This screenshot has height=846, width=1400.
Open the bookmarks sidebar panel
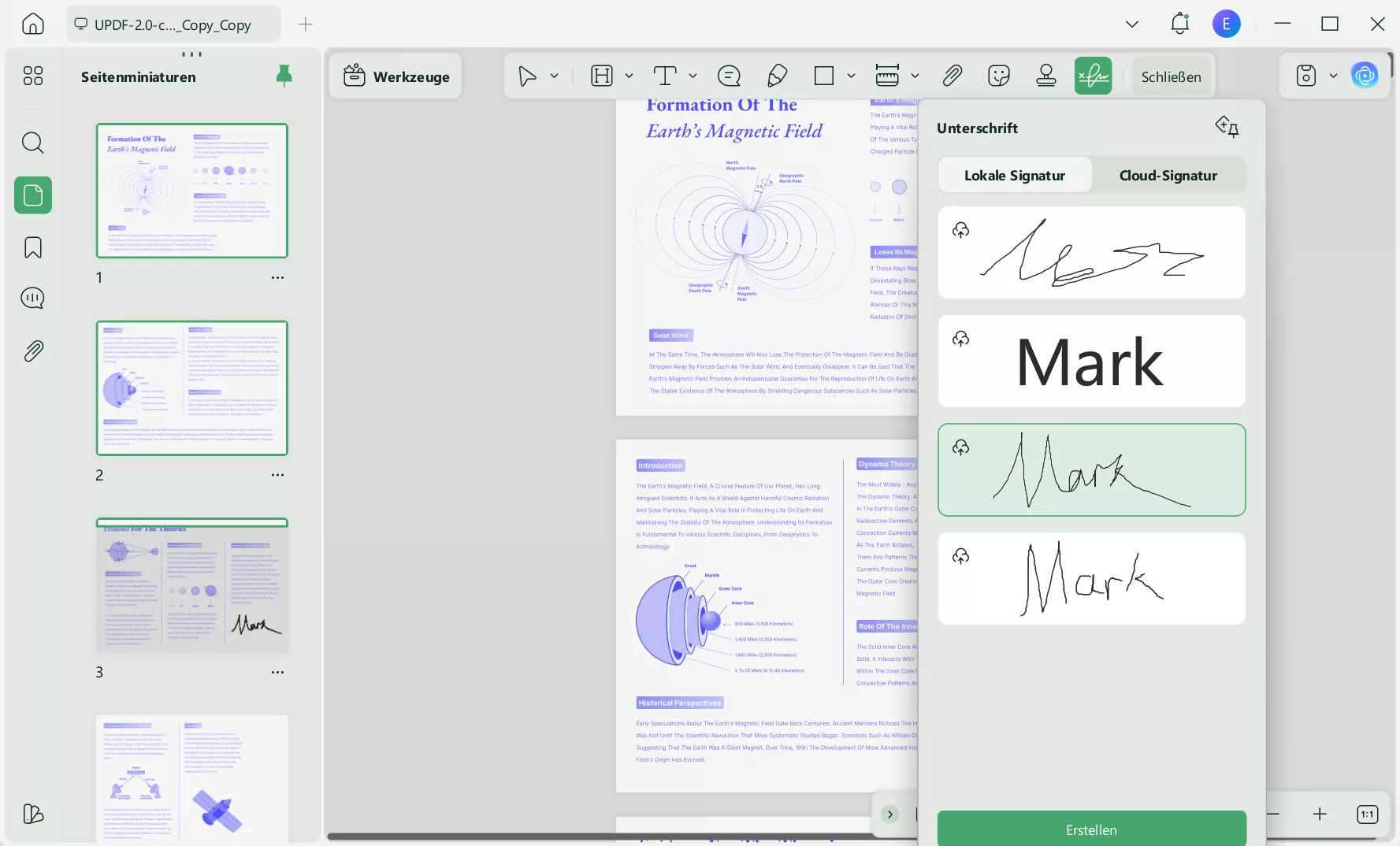pyautogui.click(x=33, y=247)
